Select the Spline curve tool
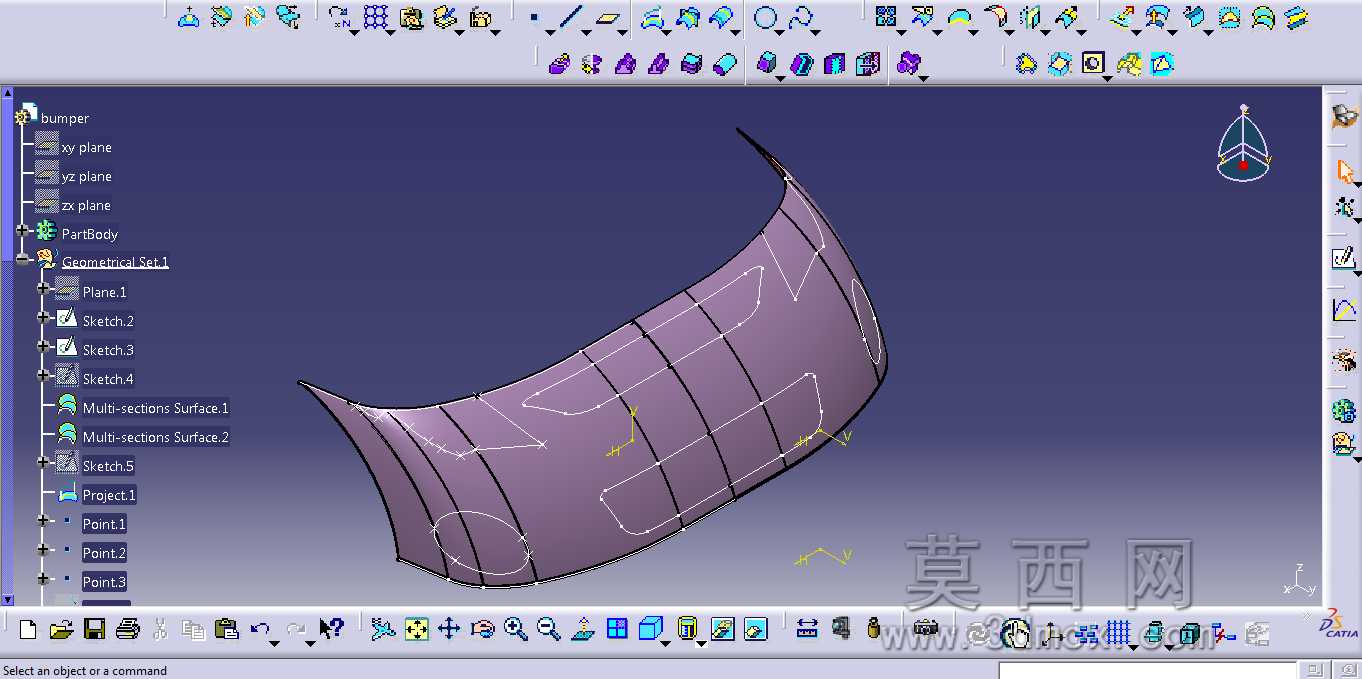The width and height of the screenshot is (1362, 679). pos(800,17)
